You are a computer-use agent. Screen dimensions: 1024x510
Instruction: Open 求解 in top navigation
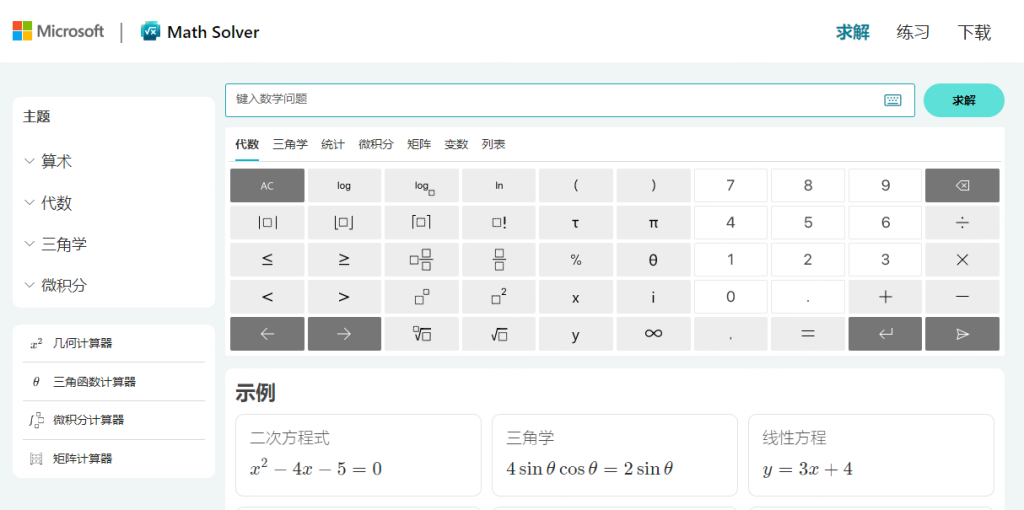tap(853, 32)
